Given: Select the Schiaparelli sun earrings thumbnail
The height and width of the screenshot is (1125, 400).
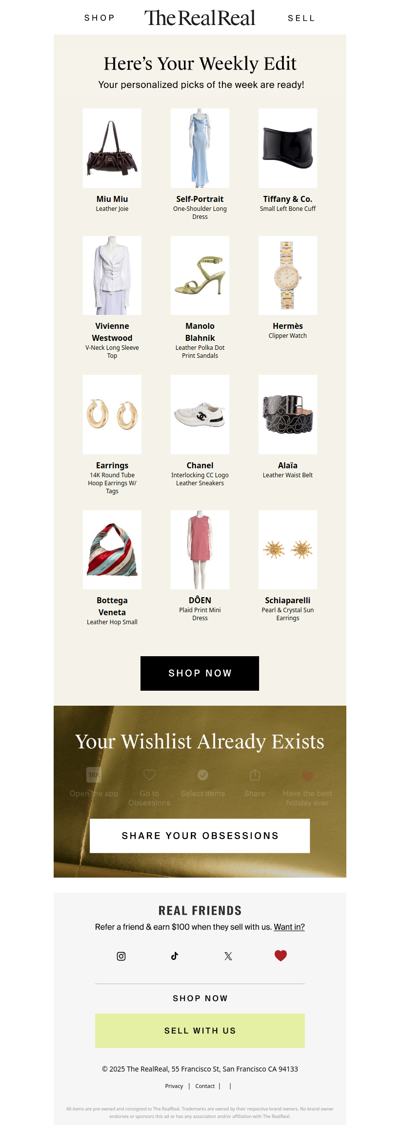Looking at the screenshot, I should (287, 550).
